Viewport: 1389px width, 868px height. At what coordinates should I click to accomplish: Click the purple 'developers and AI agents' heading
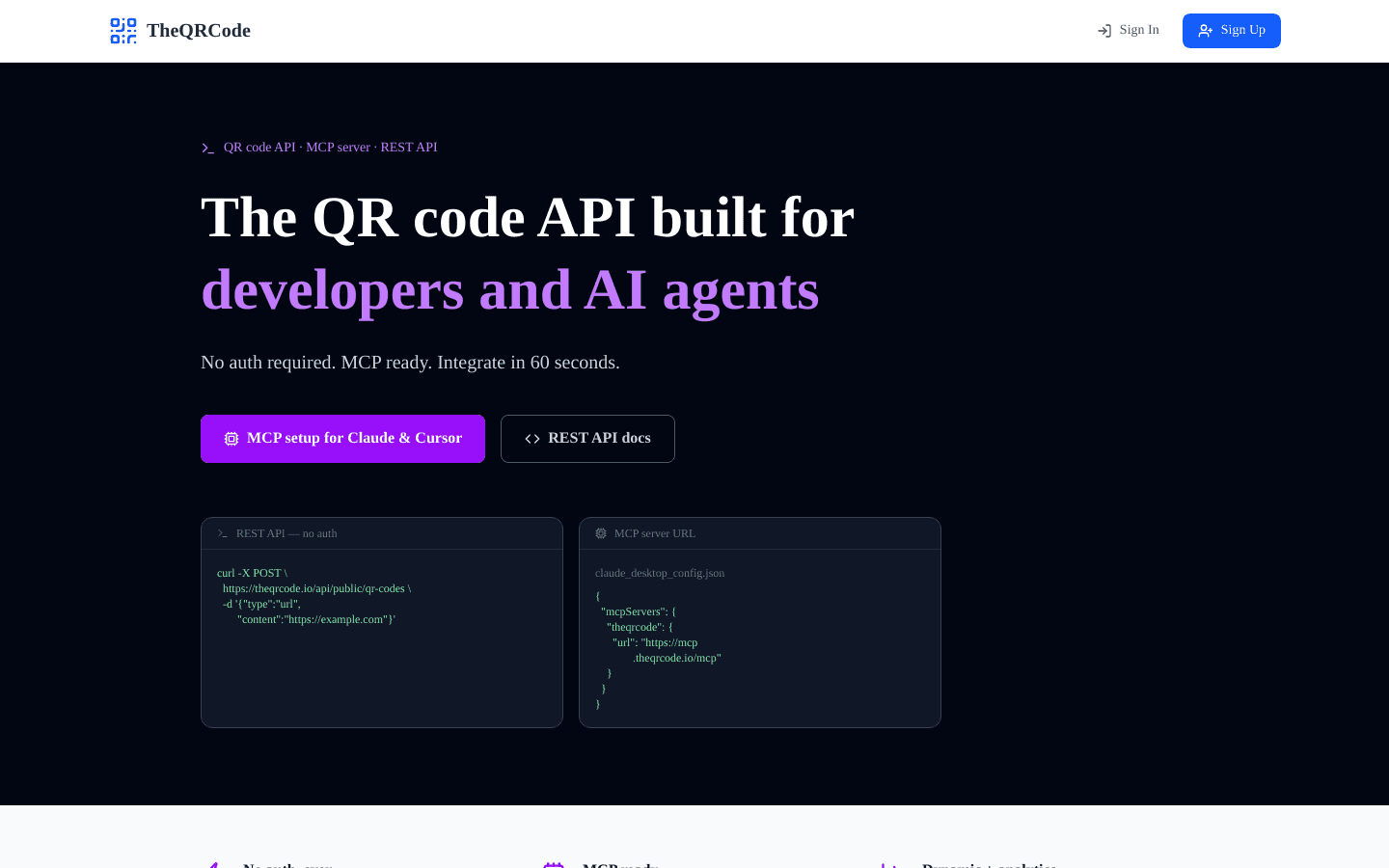[510, 289]
